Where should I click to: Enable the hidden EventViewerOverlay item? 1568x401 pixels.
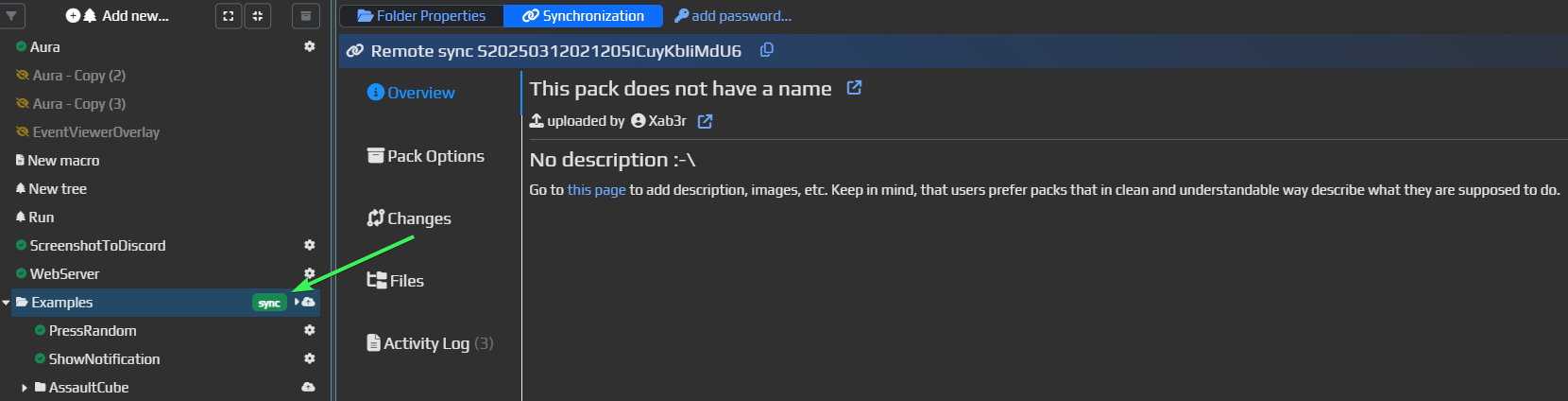tap(22, 131)
